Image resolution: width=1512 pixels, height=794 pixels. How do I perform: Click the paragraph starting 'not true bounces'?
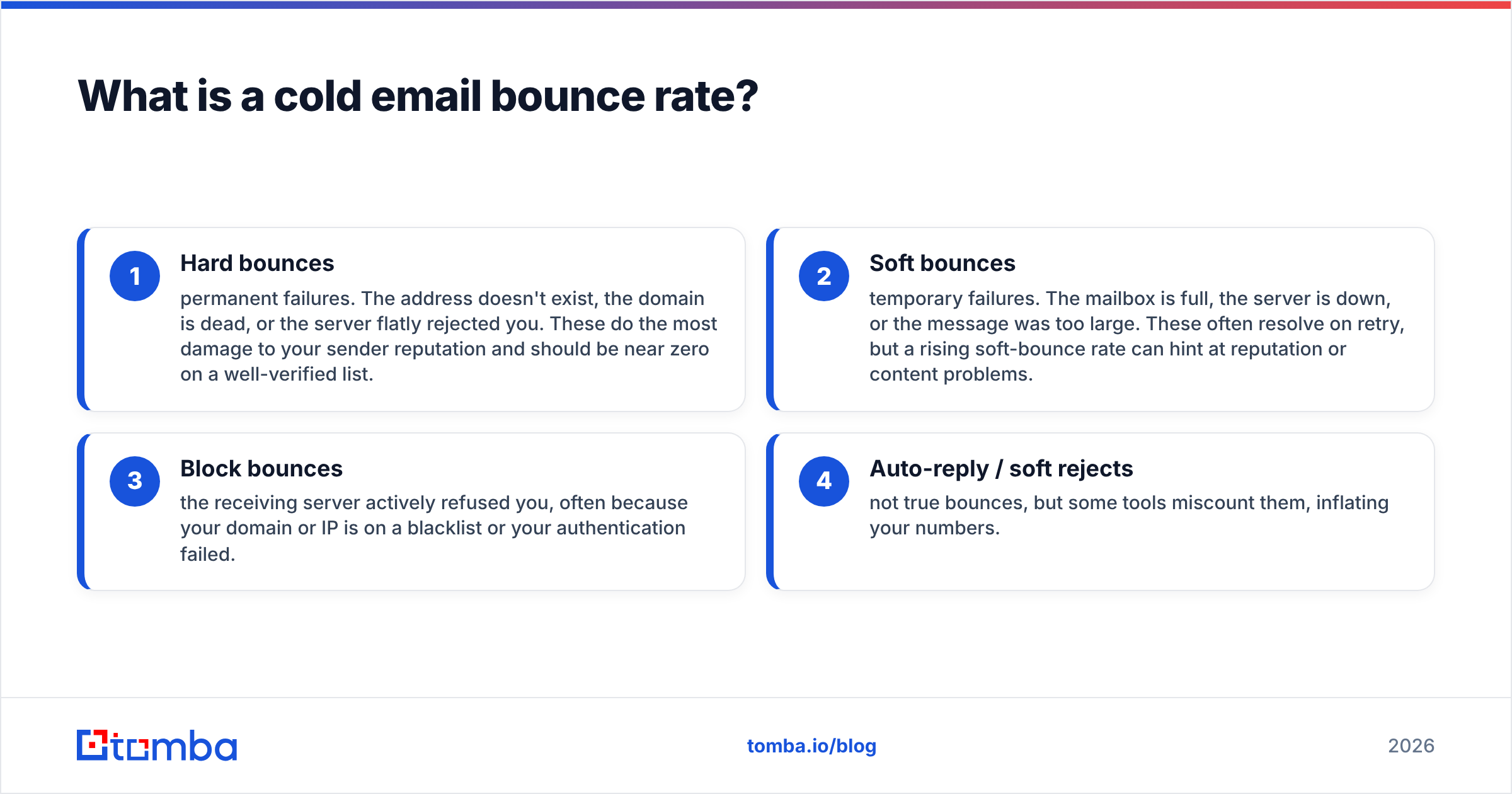pos(1129,515)
